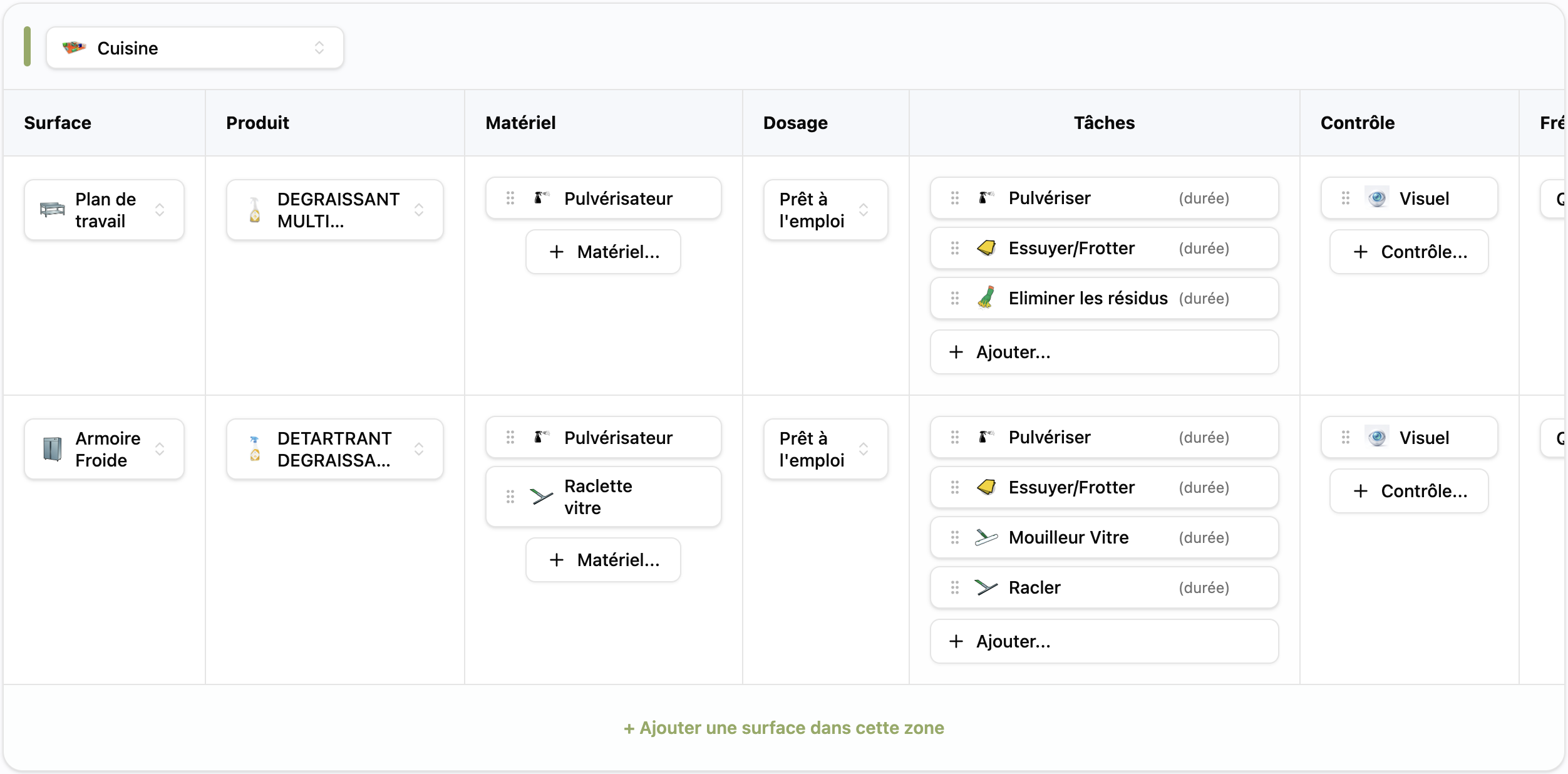Viewport: 1568px width, 774px height.
Task: Click the DETARTRANT DEGRAISSA product bottle icon
Action: coord(255,449)
